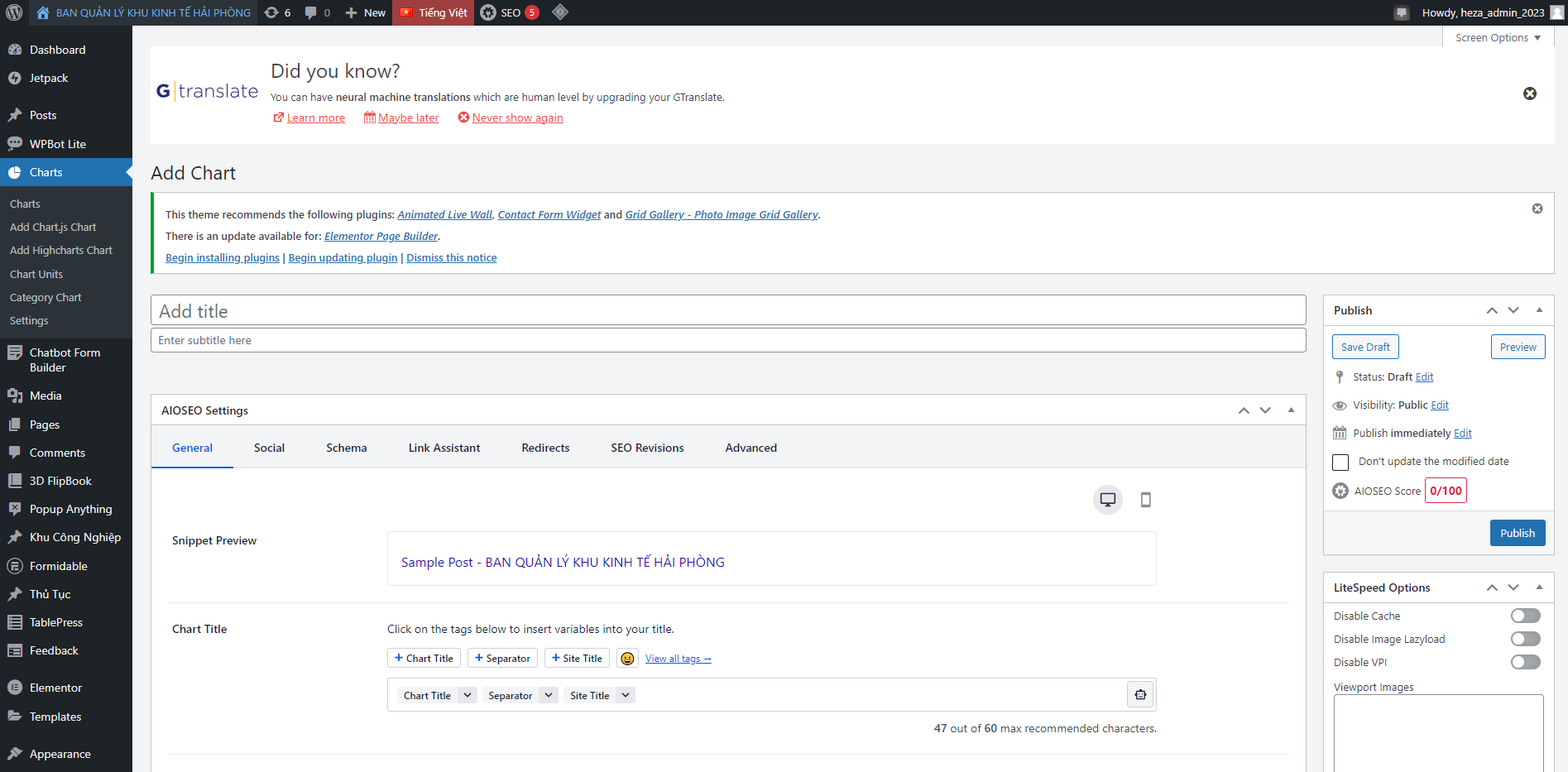Click the robot AI title generator icon
This screenshot has width=1568, height=772.
tap(1140, 695)
